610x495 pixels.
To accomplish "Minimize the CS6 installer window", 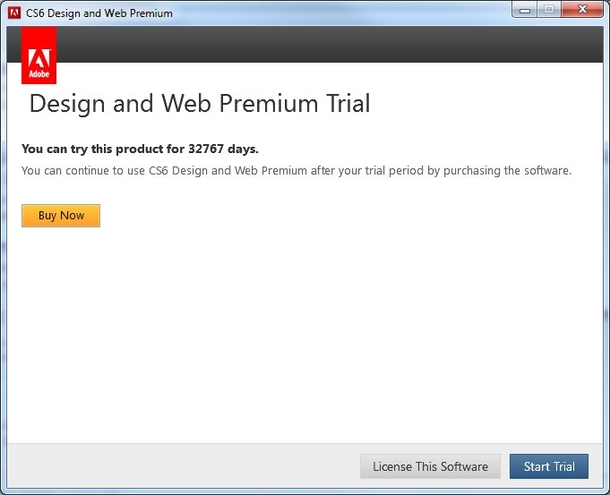I will [524, 9].
